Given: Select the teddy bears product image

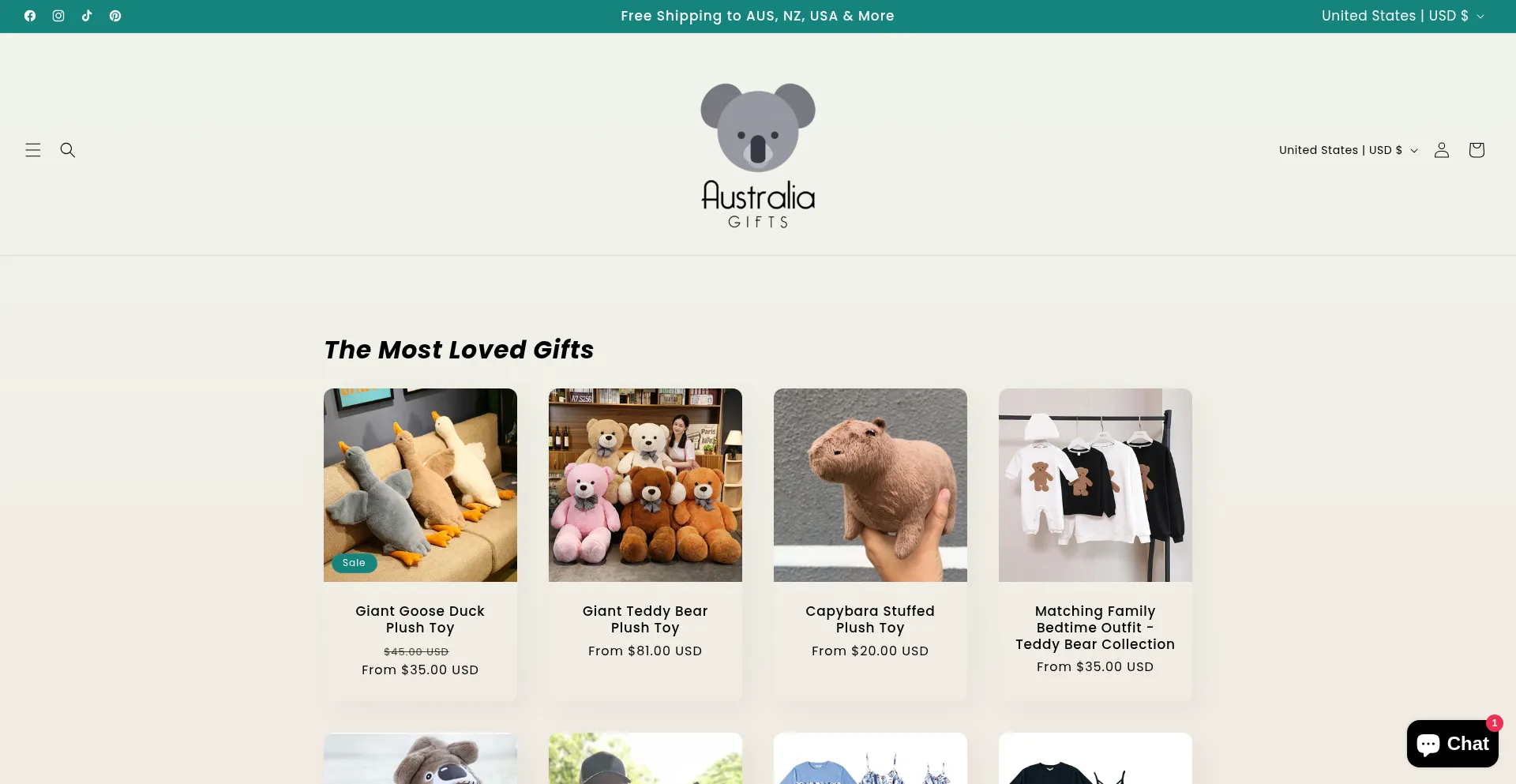Looking at the screenshot, I should [x=645, y=485].
